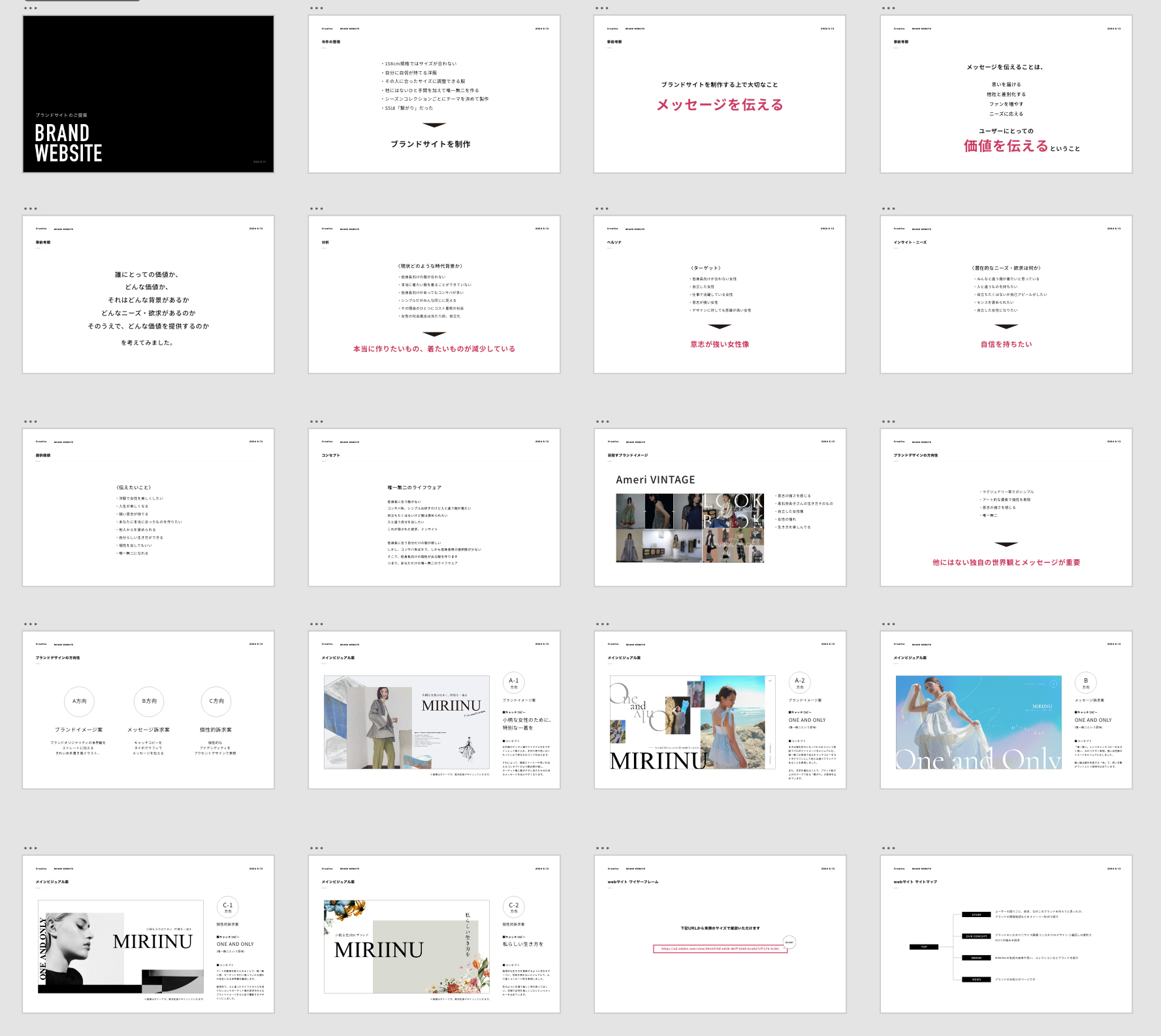Open three-dot menu above the ブランドサイトを制作 slide
The height and width of the screenshot is (1036, 1161).
(317, 8)
